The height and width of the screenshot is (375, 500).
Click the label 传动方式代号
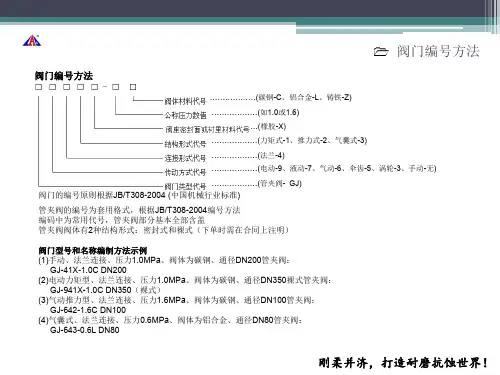click(x=185, y=173)
